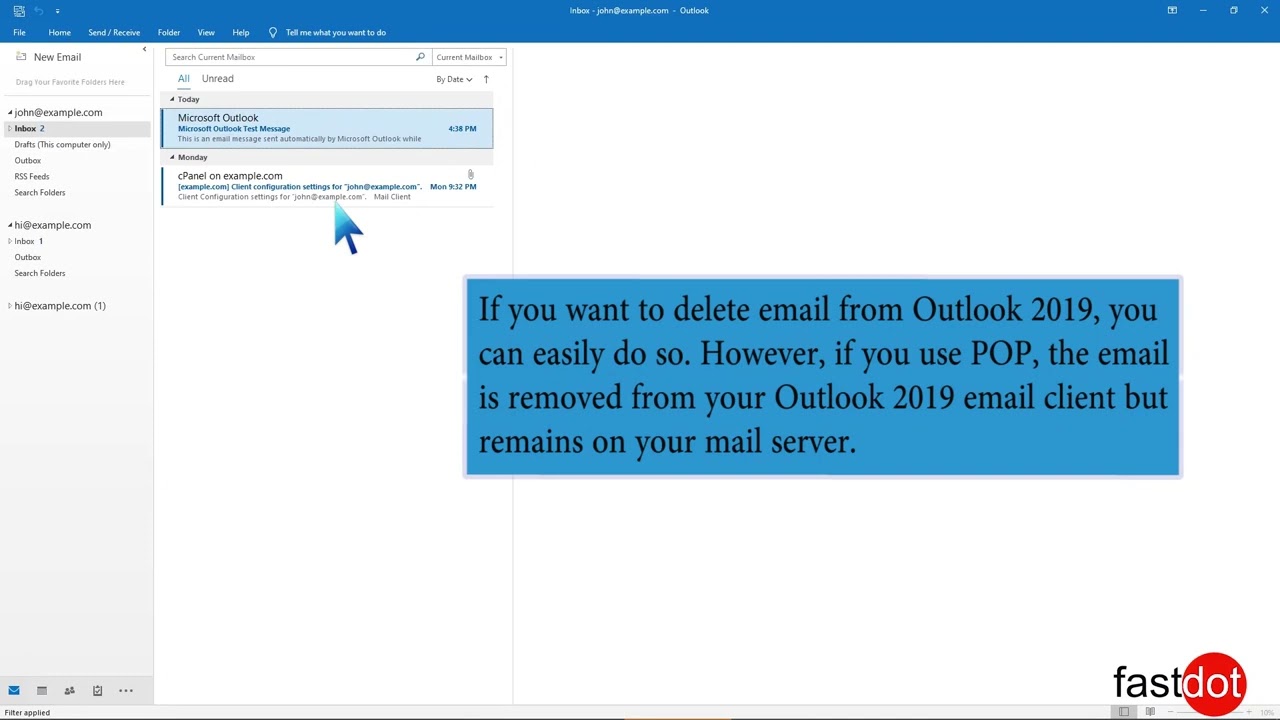Select the Folder ribbon tab
Screen dimensions: 1280x720
168,32
